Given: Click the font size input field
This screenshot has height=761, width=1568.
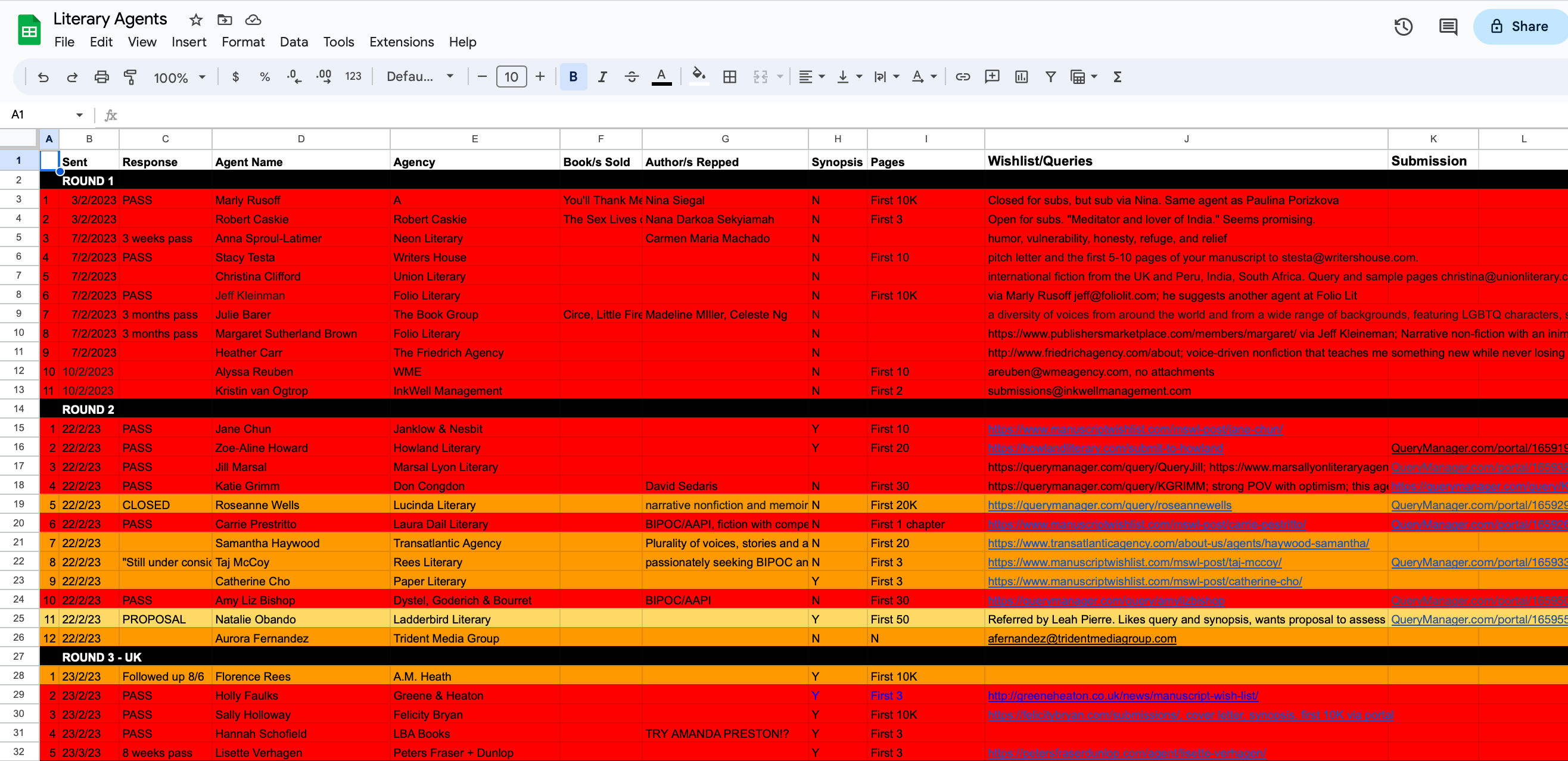Looking at the screenshot, I should click(x=511, y=77).
